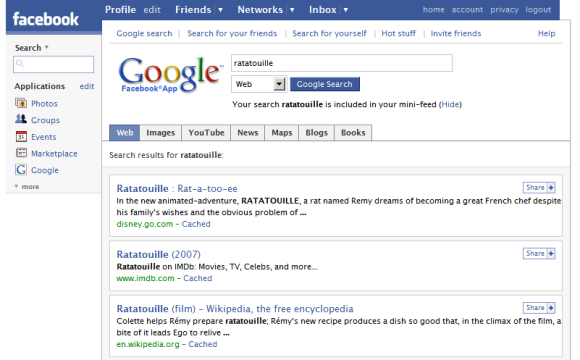Open privacy link in header

[504, 10]
